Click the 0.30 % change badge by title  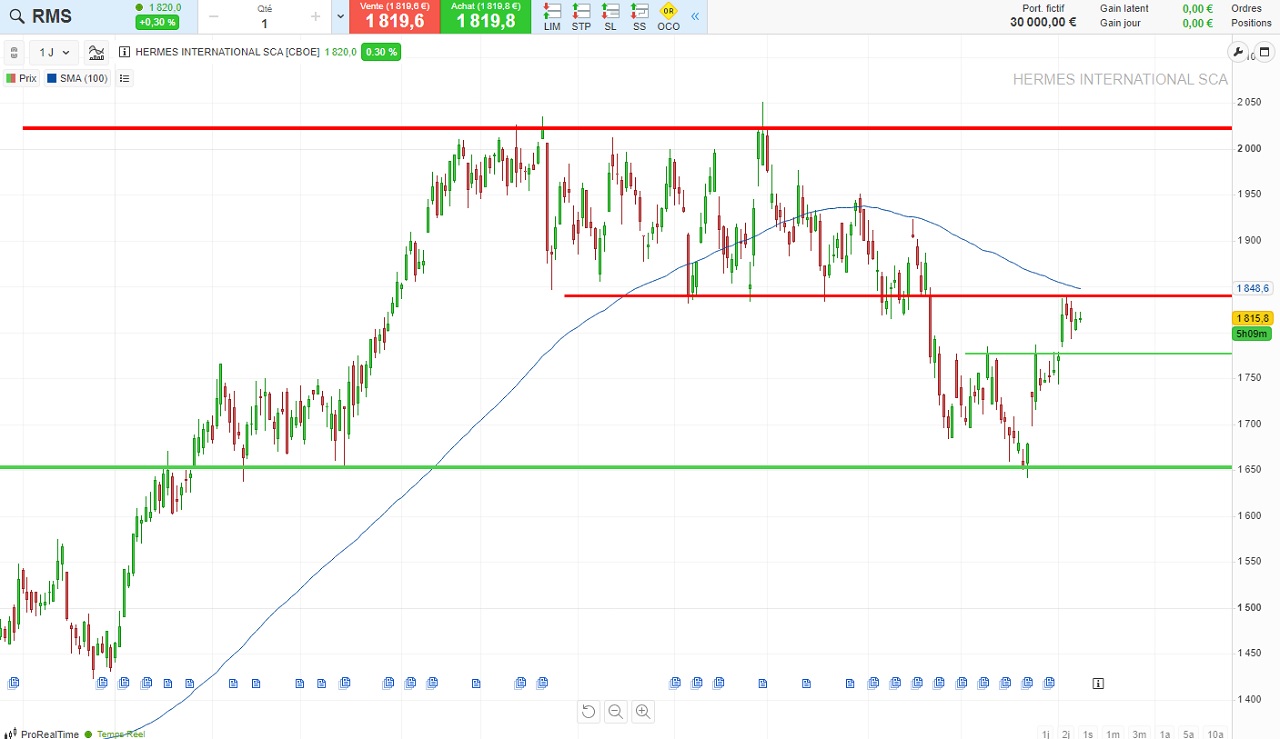pyautogui.click(x=381, y=52)
